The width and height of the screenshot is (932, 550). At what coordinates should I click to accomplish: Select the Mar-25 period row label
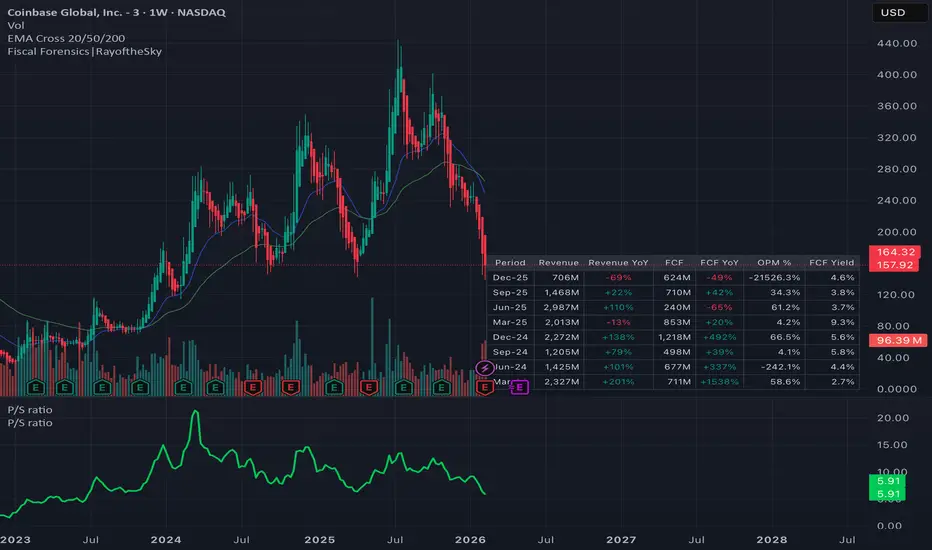pyautogui.click(x=510, y=322)
